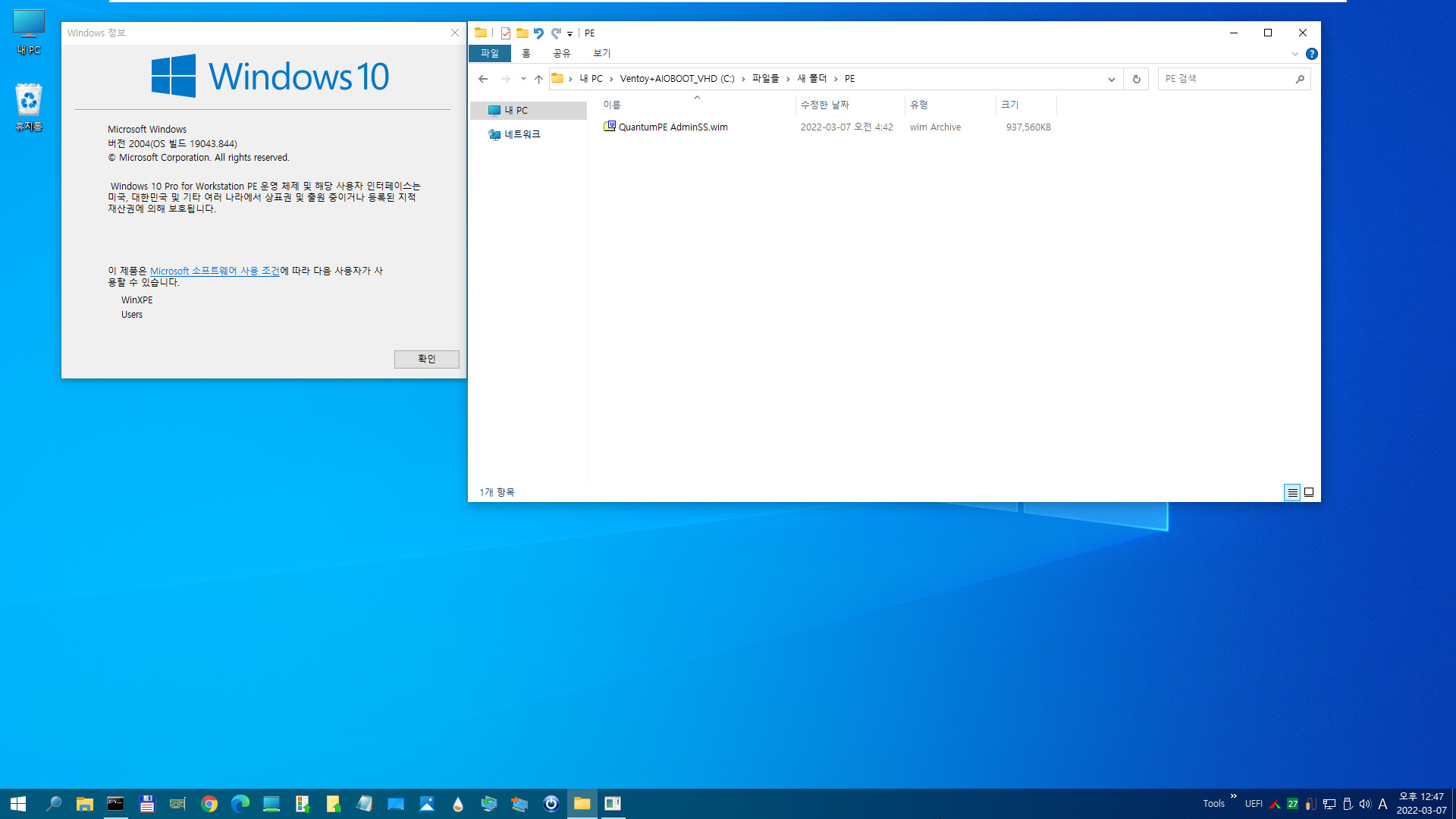The height and width of the screenshot is (819, 1456).
Task: Open the 파일 (File) ribbon tab
Action: pos(490,53)
